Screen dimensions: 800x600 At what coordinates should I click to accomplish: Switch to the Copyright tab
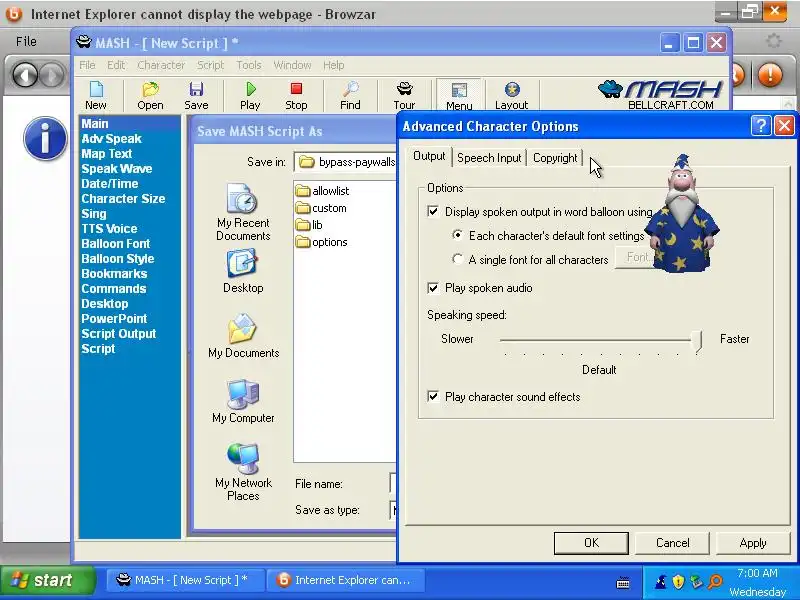click(x=555, y=158)
